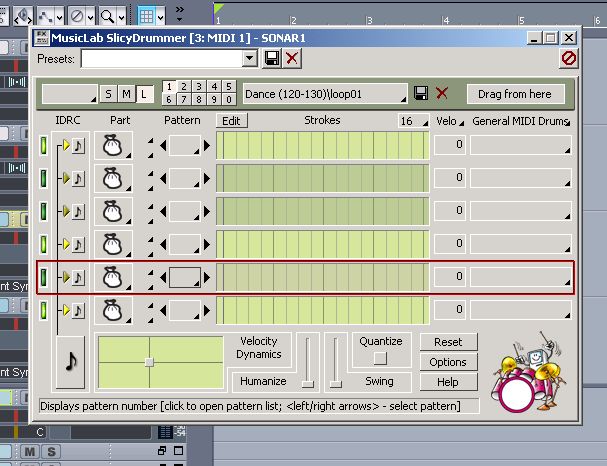Click the drummer cartoon logo
The height and width of the screenshot is (466, 607).
tap(528, 372)
